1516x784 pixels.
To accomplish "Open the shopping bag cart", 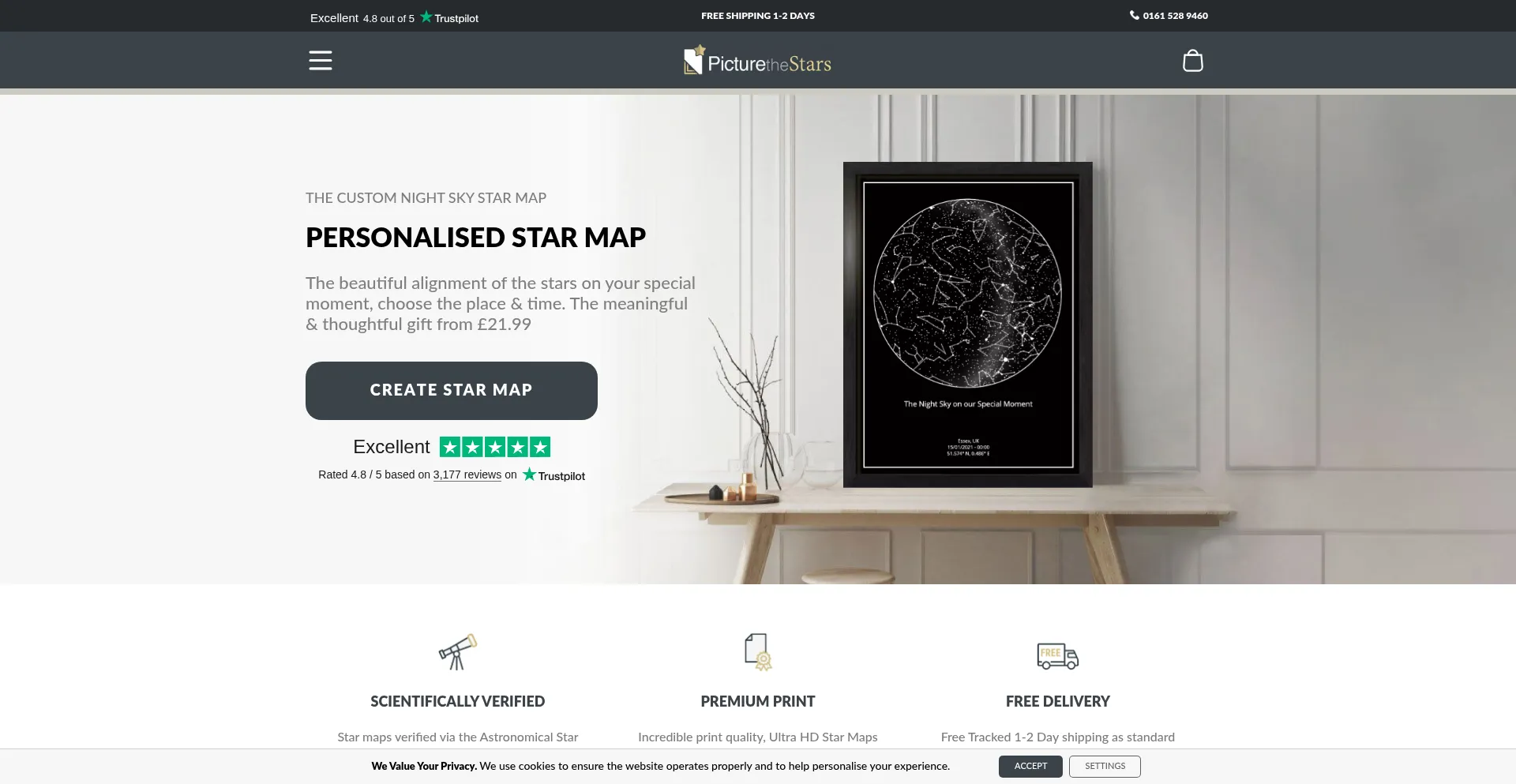I will [x=1192, y=60].
